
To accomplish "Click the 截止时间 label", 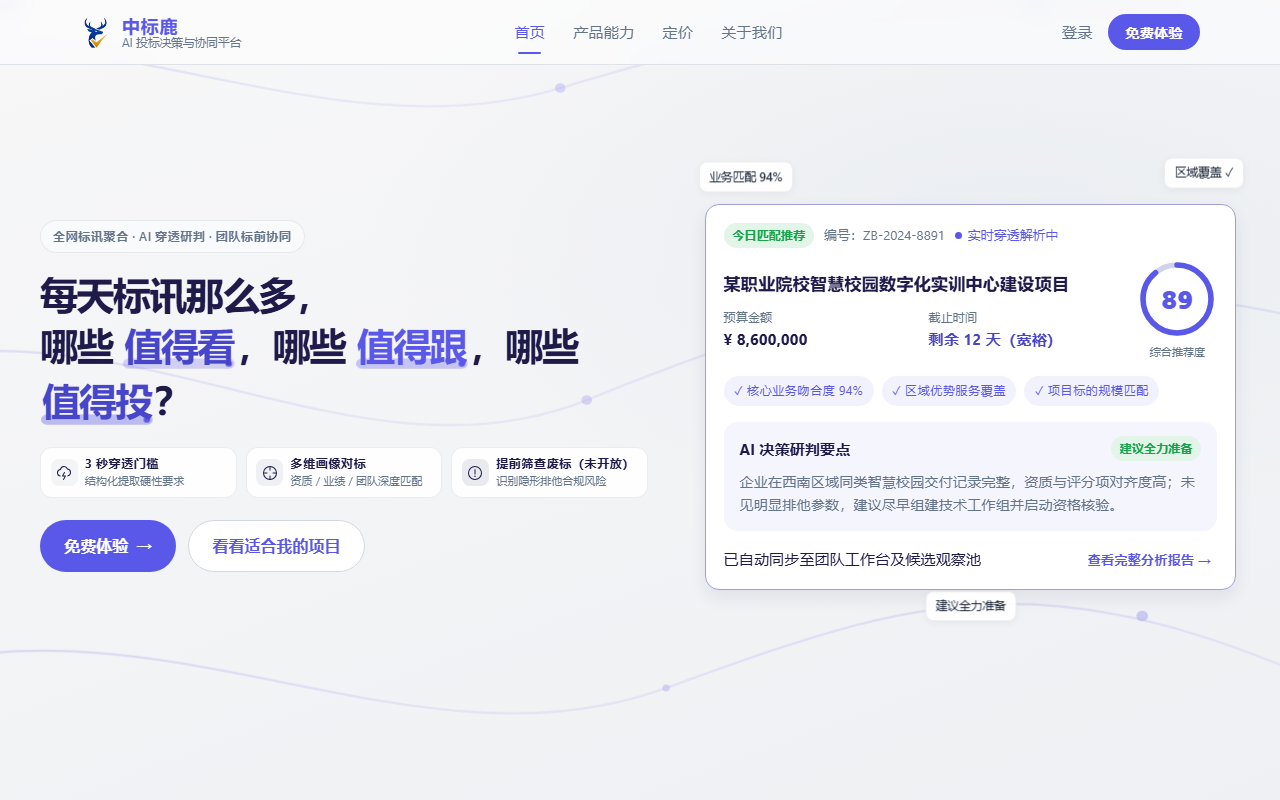I will (952, 317).
